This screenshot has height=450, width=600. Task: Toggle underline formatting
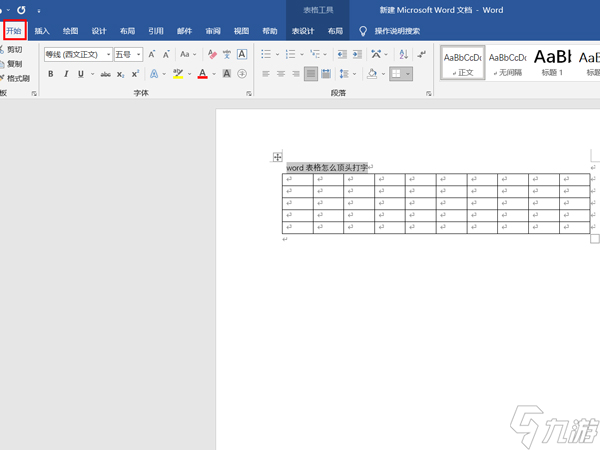81,74
